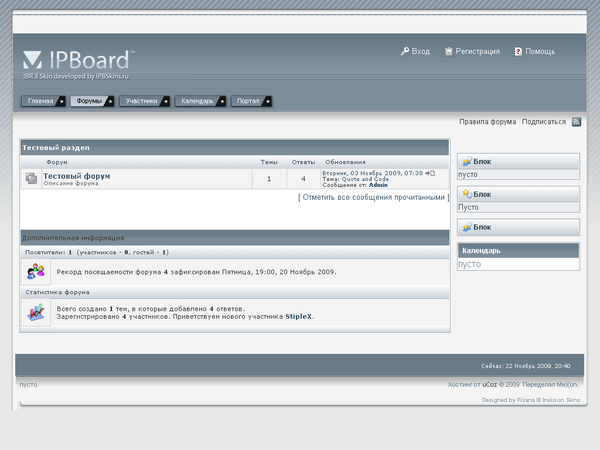The image size is (600, 450).
Task: Click the visitors people icon
Action: coord(36,272)
